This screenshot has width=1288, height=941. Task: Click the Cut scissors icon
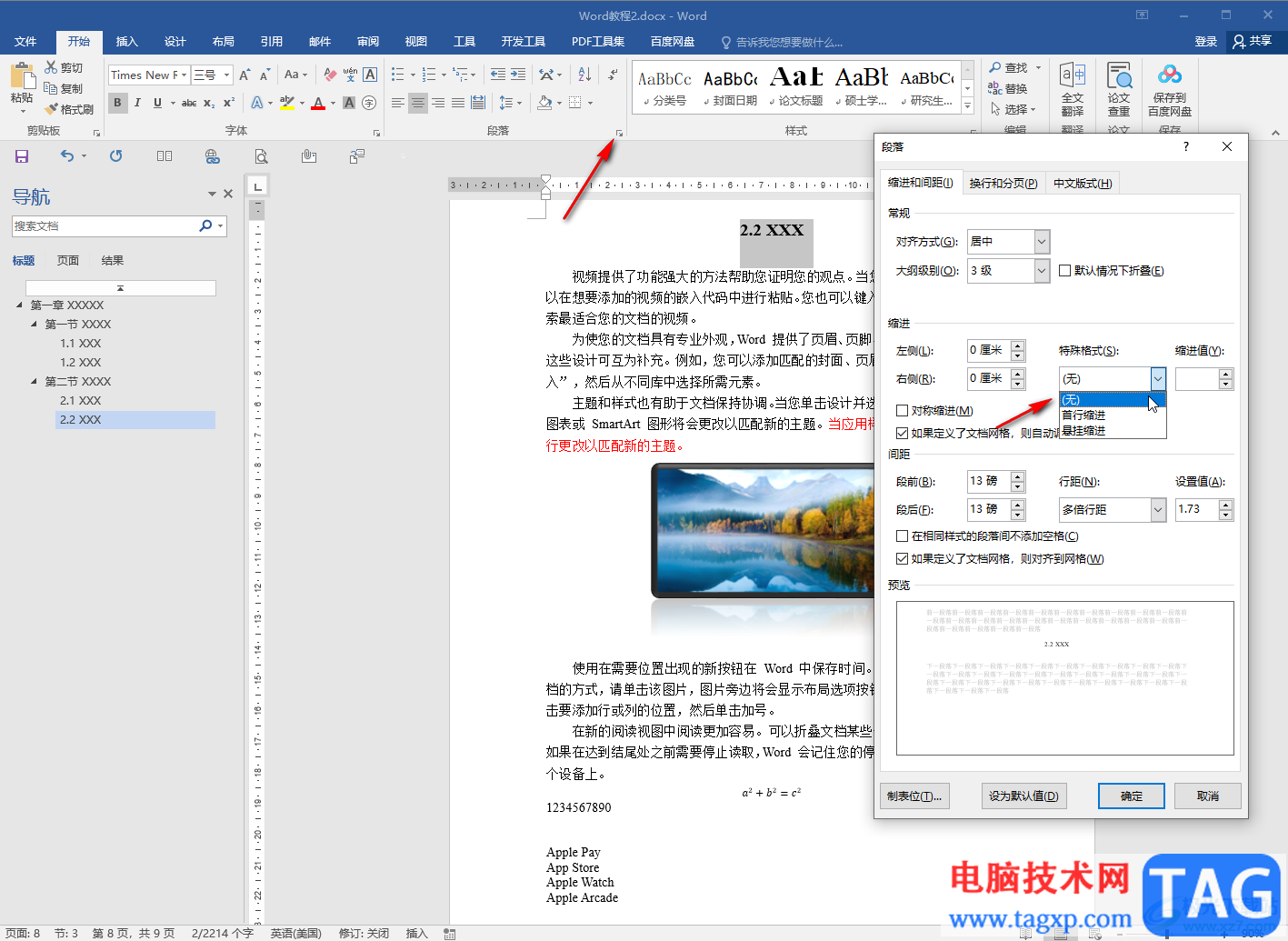[51, 67]
